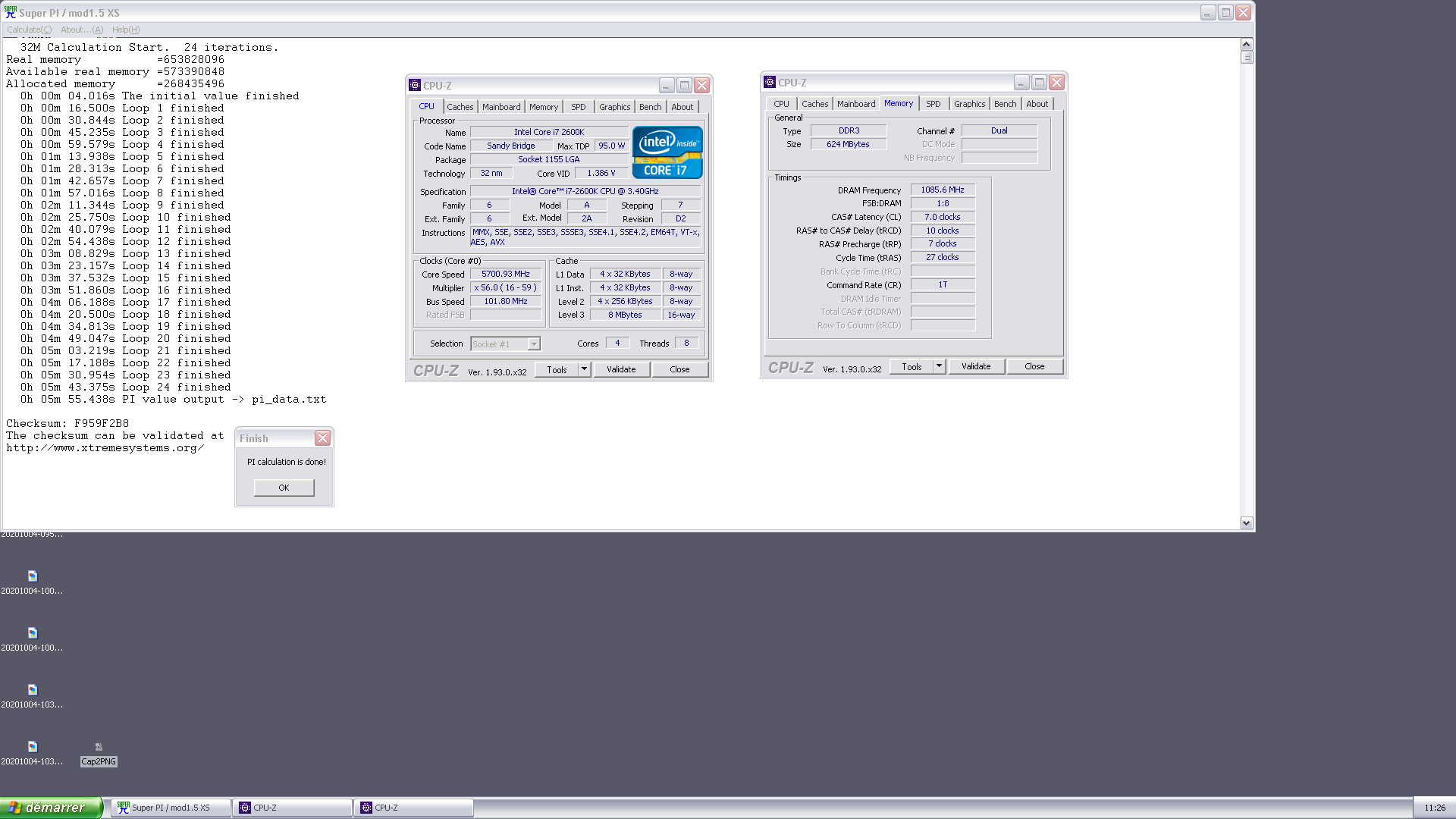This screenshot has height=819, width=1456.
Task: Click the Core Speed value 5700.93 MHz
Action: click(506, 274)
